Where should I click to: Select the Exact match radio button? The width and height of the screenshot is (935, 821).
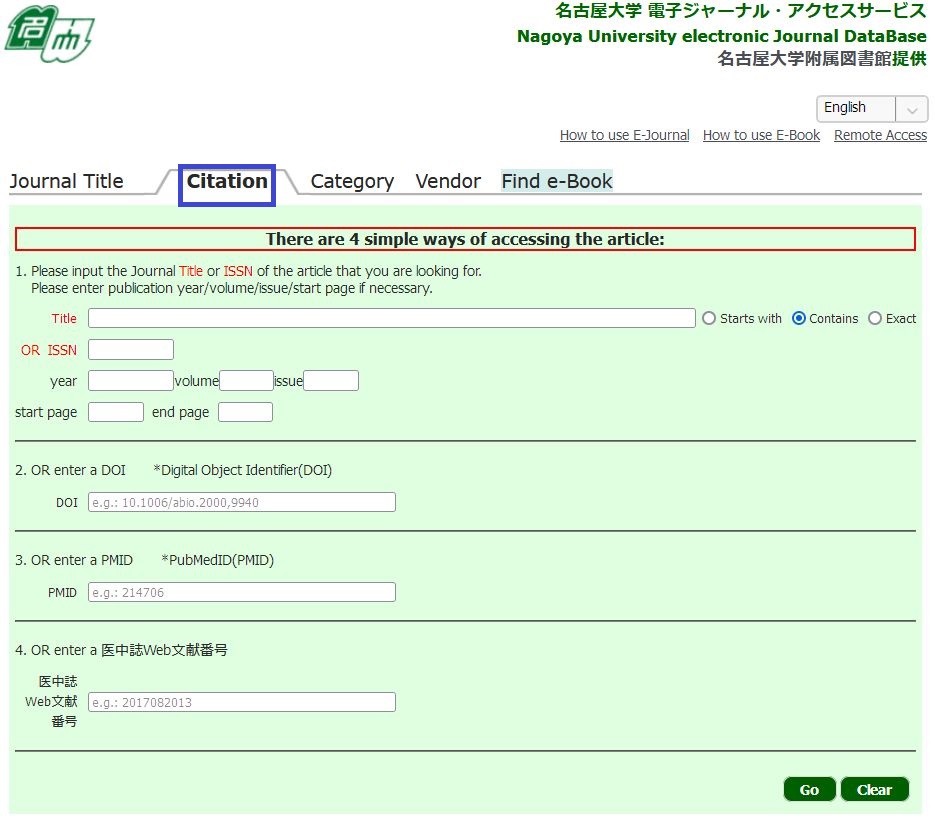click(875, 318)
